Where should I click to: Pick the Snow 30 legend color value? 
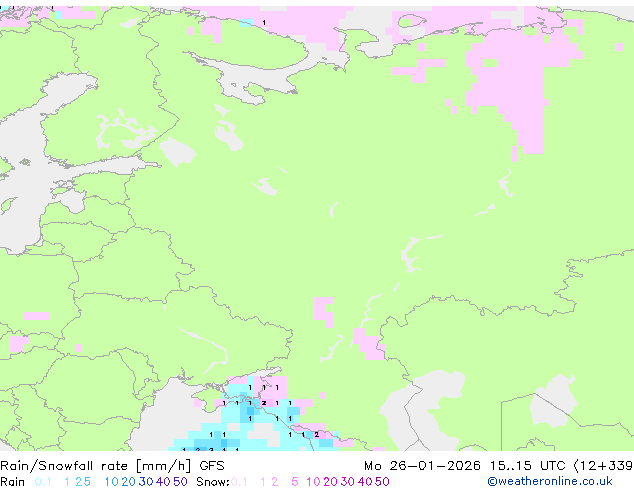(347, 482)
